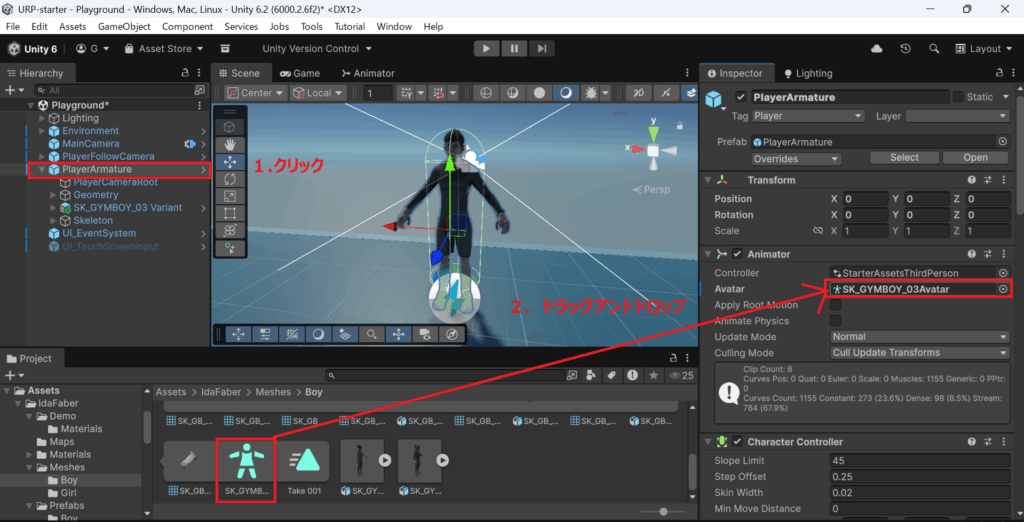Enable the Static checkbox
The image size is (1024, 522).
(958, 97)
